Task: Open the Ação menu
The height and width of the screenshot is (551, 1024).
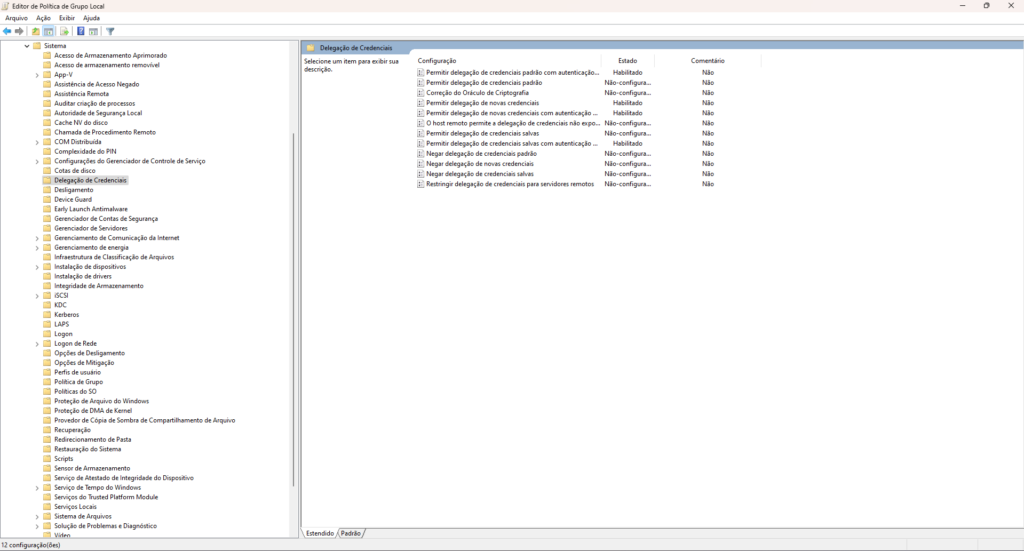Action: tap(43, 18)
